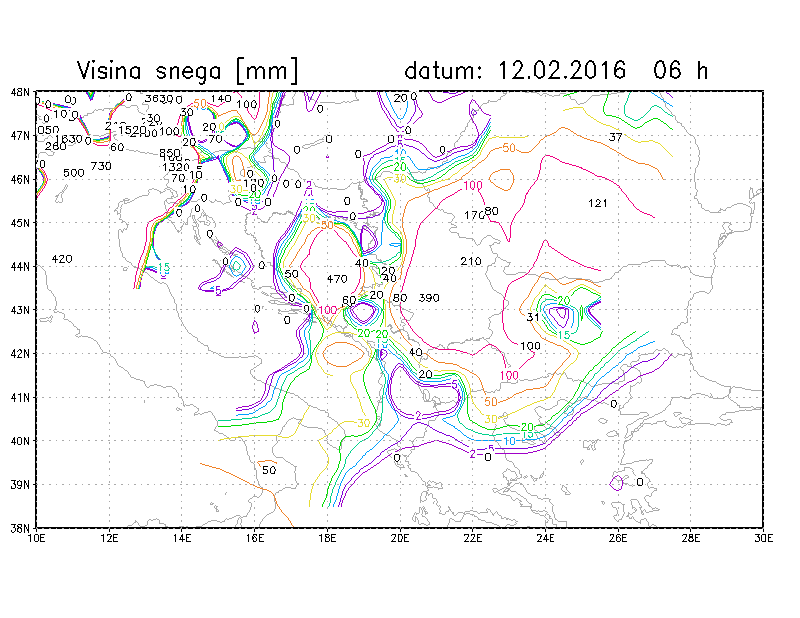Click the 20E longitude axis label
This screenshot has width=800, height=618.
click(400, 538)
